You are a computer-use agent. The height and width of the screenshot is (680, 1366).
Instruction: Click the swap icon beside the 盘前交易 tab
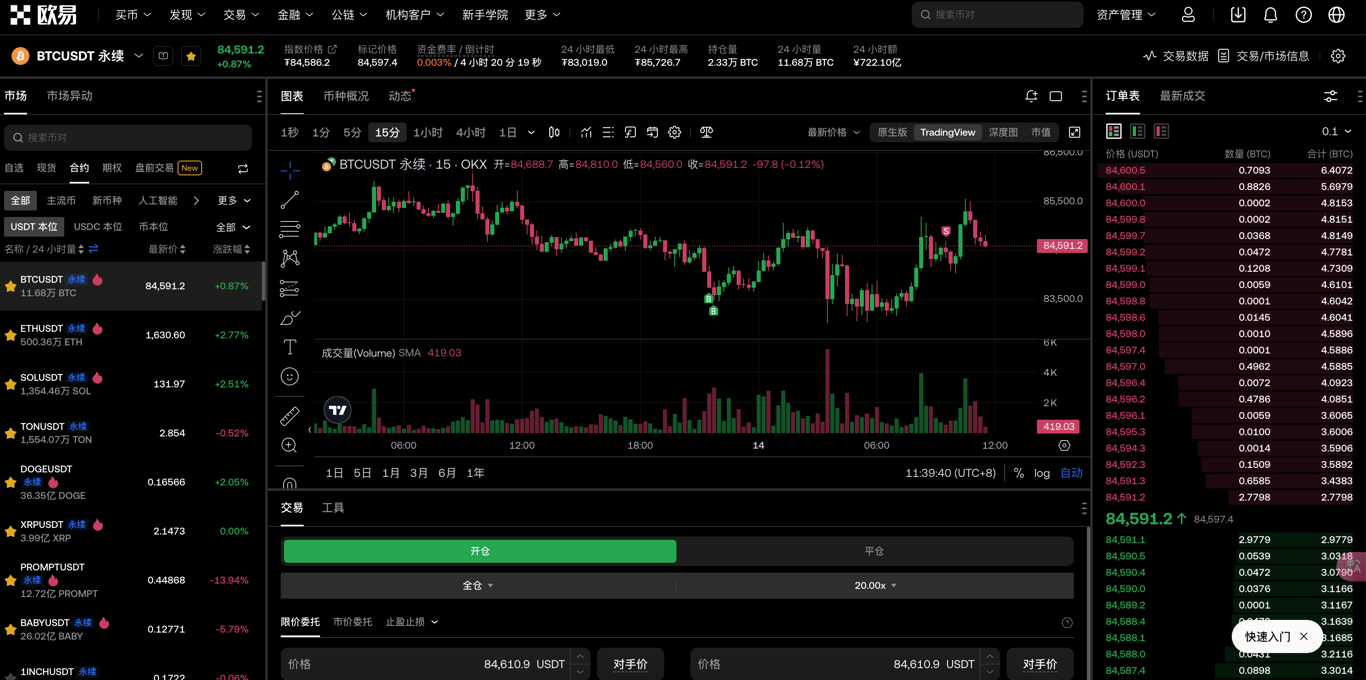[243, 168]
